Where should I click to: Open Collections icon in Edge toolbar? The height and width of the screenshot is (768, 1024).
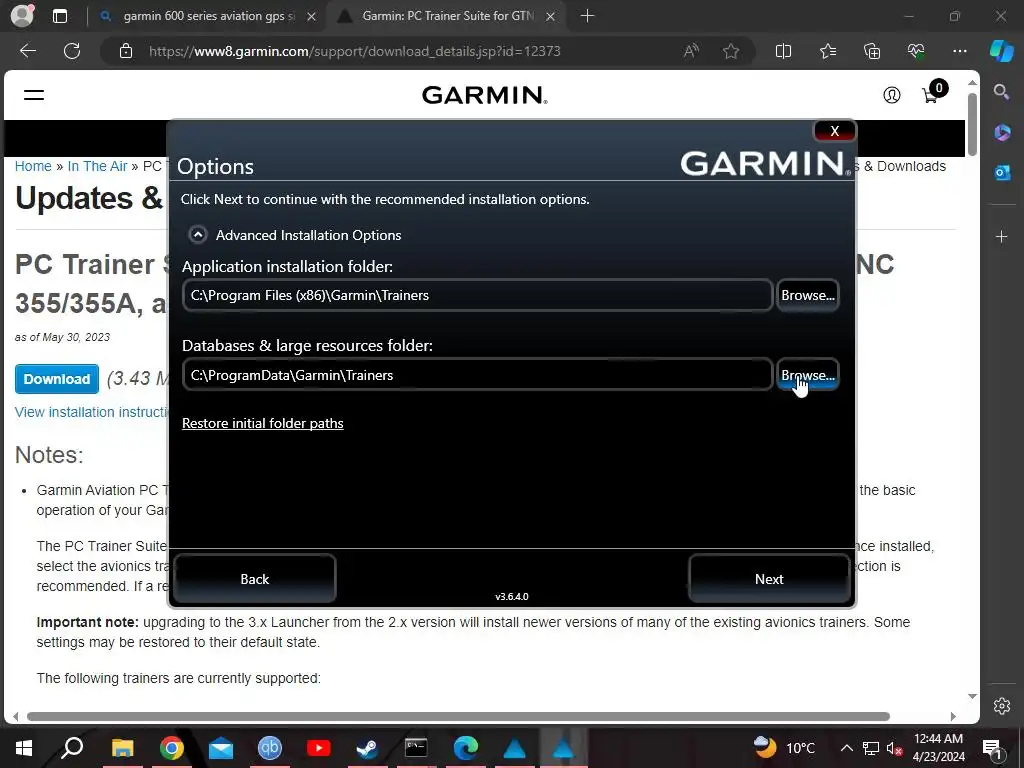[872, 51]
